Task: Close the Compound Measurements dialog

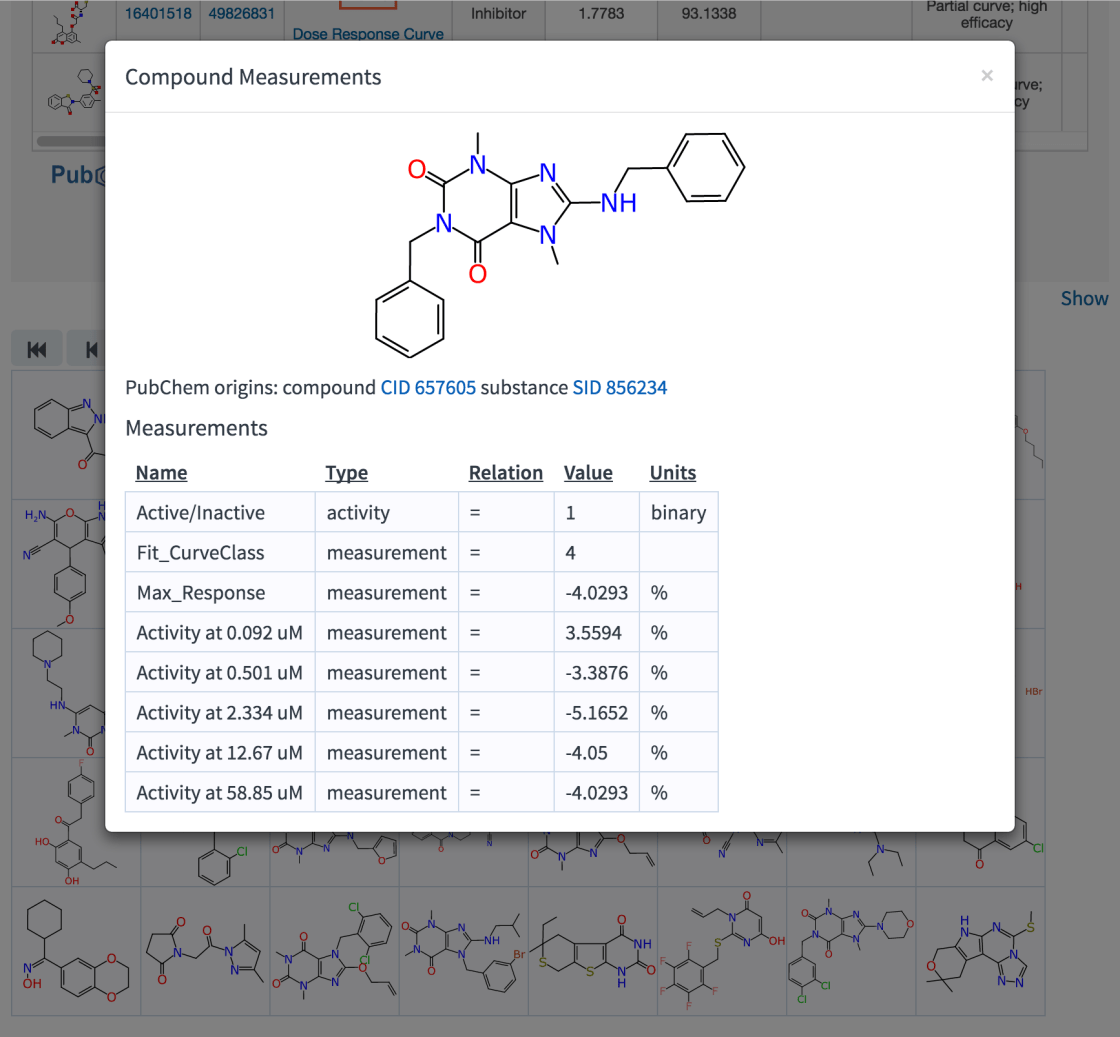Action: coord(987,76)
